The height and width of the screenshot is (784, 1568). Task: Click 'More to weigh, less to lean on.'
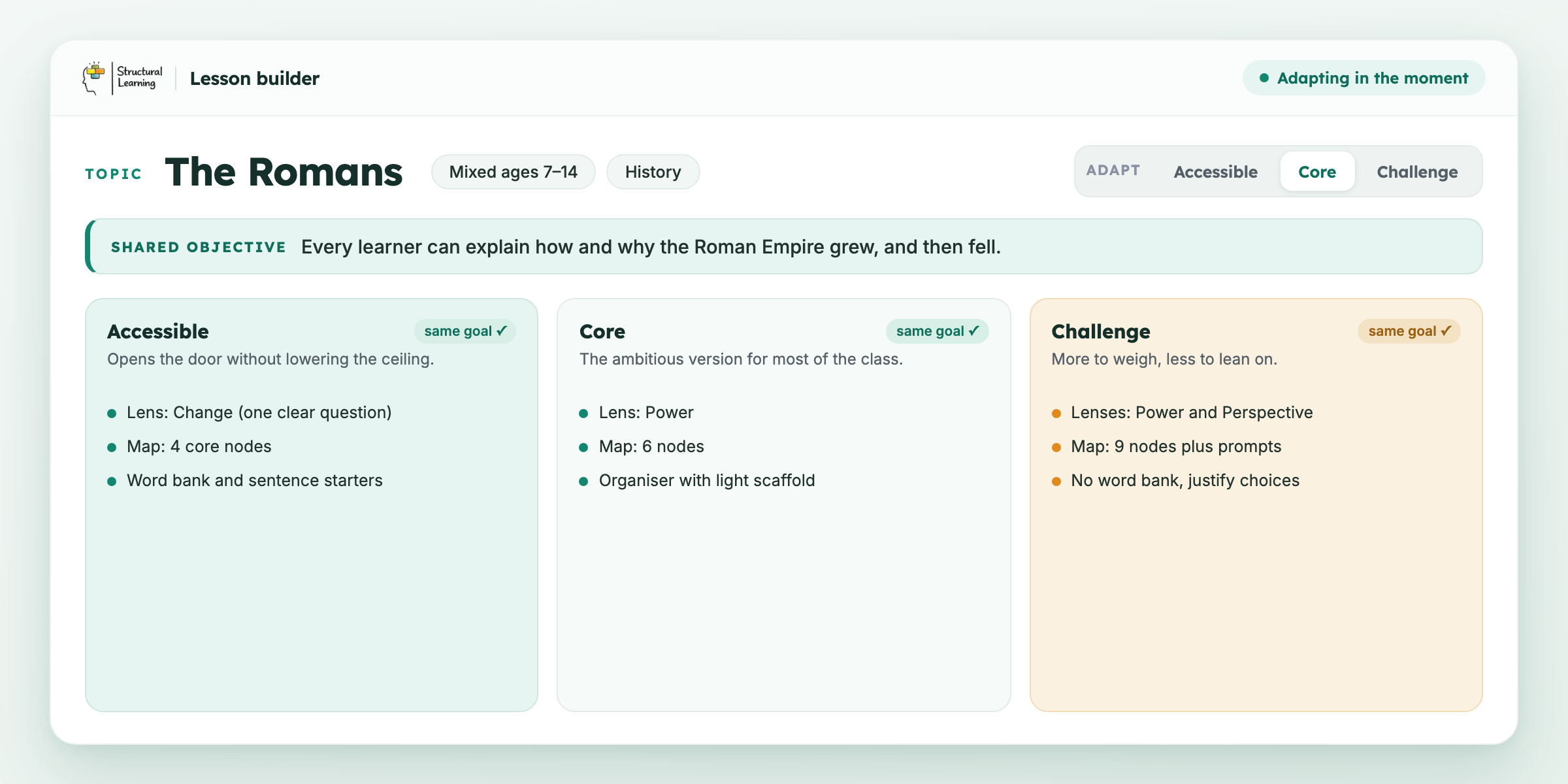[x=1164, y=359]
